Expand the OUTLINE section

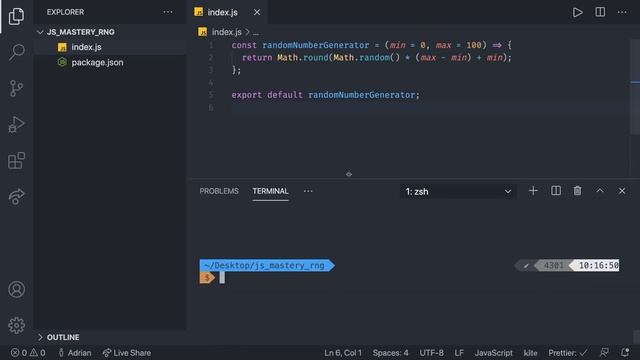109,337
